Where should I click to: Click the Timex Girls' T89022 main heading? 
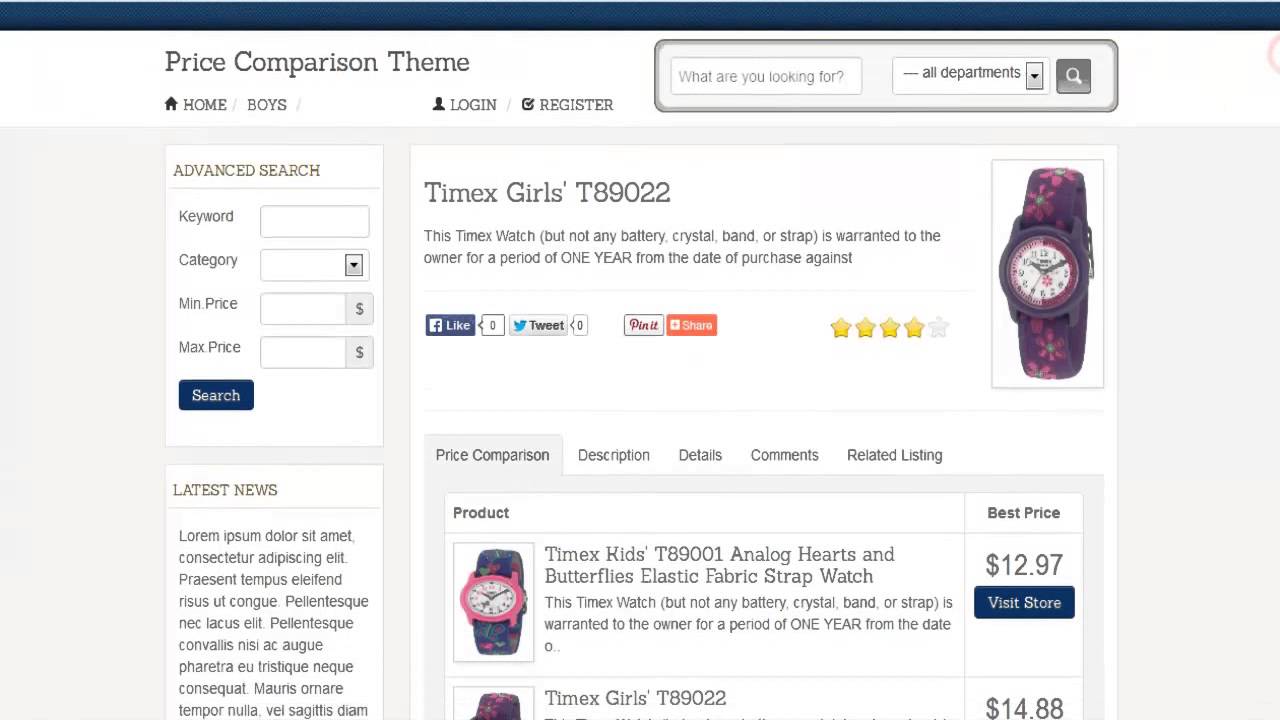point(547,192)
